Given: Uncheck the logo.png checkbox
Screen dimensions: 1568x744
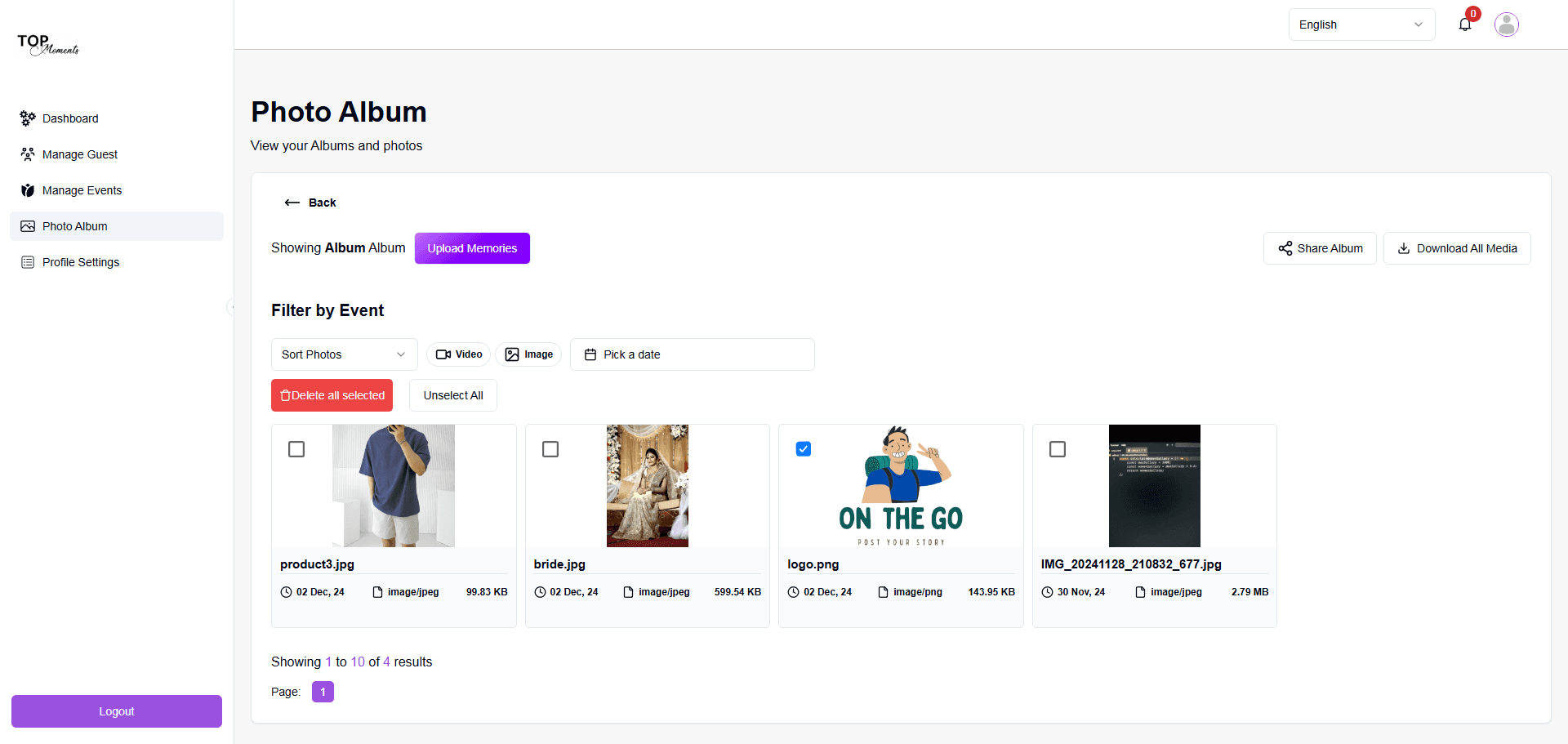Looking at the screenshot, I should (x=804, y=449).
